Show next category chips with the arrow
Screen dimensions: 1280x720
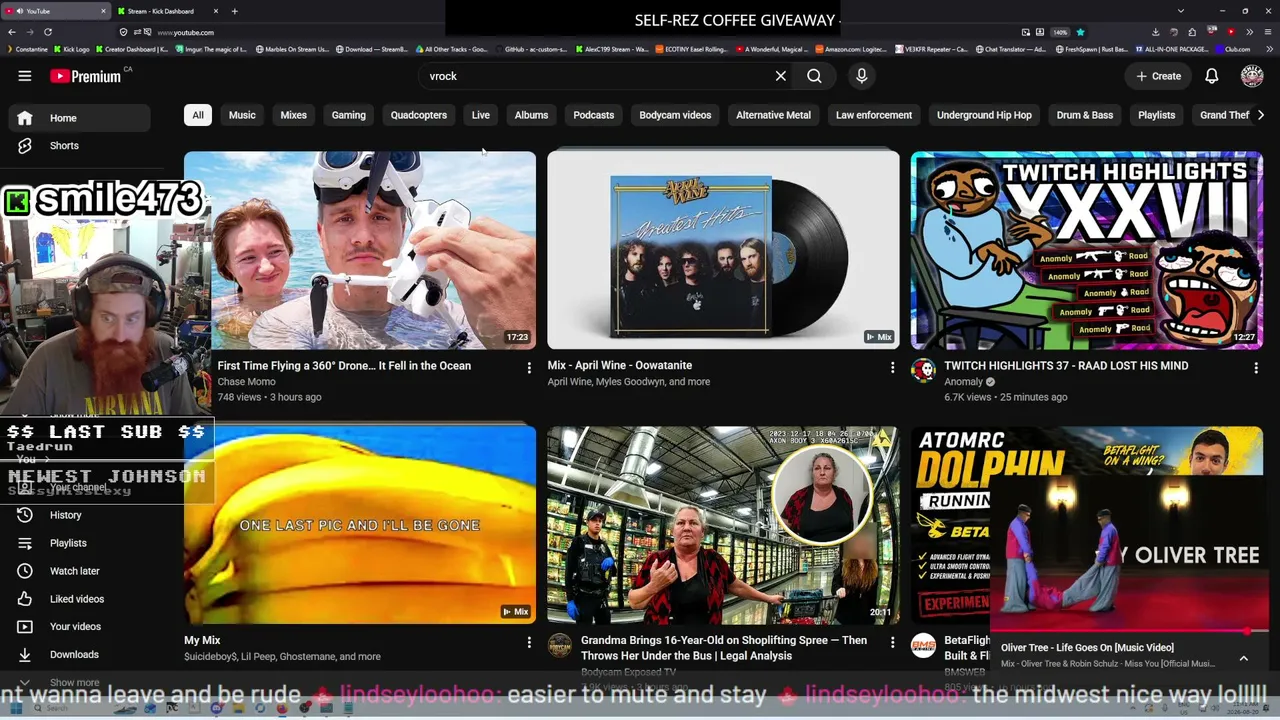tap(1260, 115)
